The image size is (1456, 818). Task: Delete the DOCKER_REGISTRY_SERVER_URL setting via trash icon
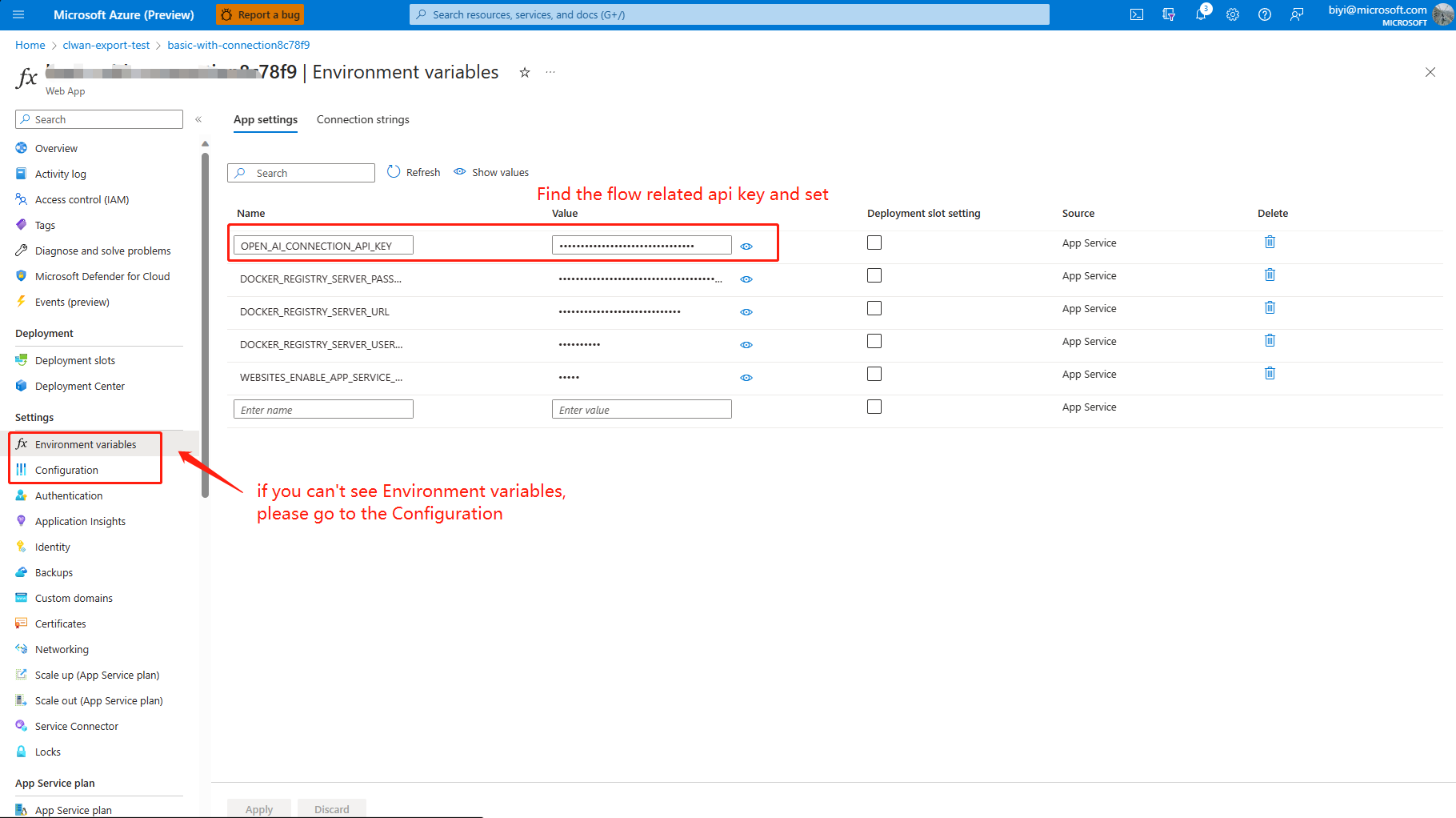point(1270,307)
